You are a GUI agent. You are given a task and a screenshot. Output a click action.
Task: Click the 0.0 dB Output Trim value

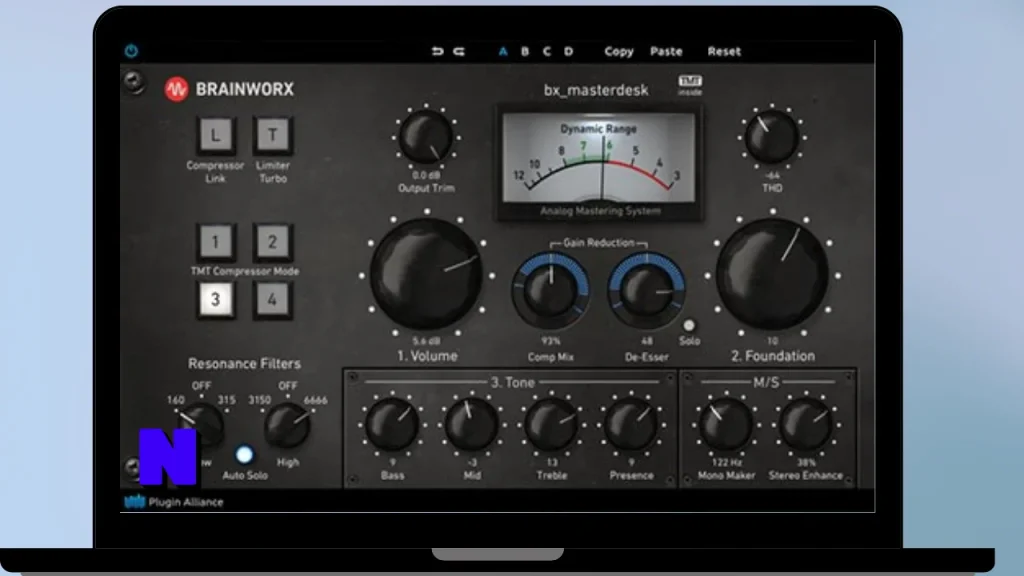tap(426, 175)
